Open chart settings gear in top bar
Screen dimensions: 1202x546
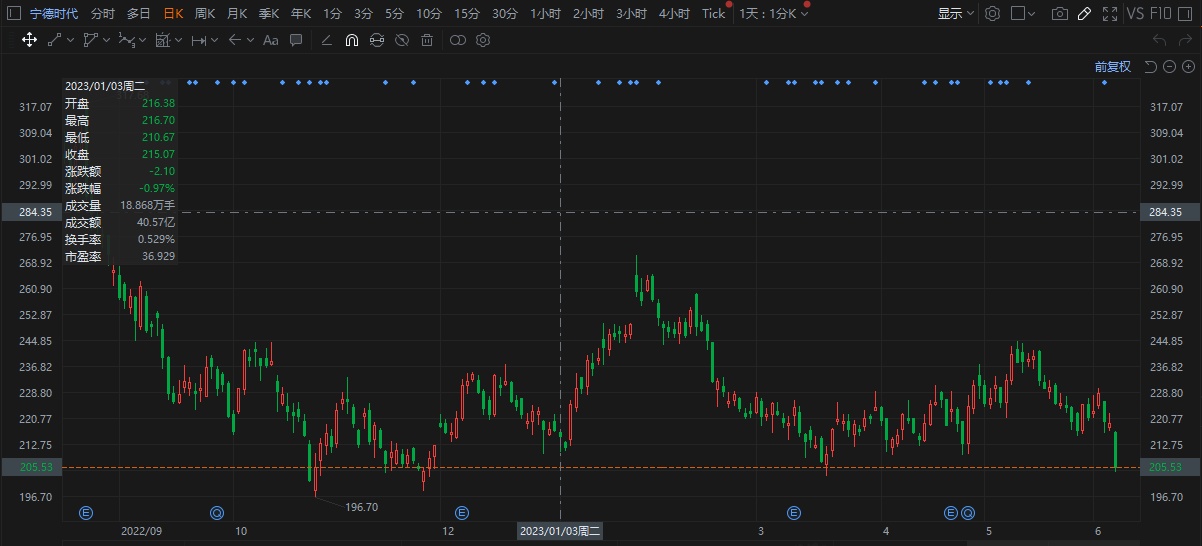pyautogui.click(x=992, y=14)
